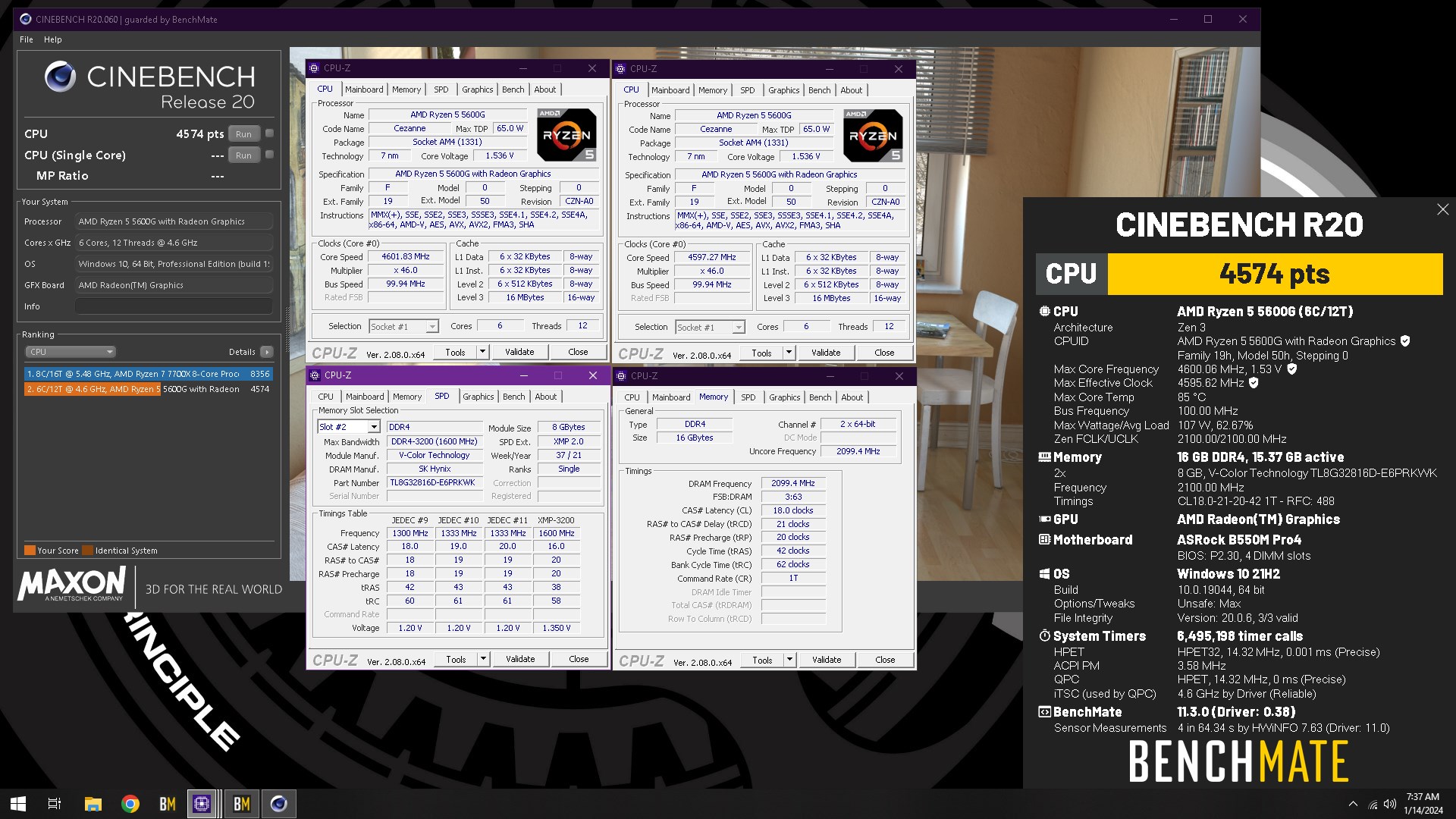
Task: Close the BenchMate result overlay
Action: pos(1442,209)
